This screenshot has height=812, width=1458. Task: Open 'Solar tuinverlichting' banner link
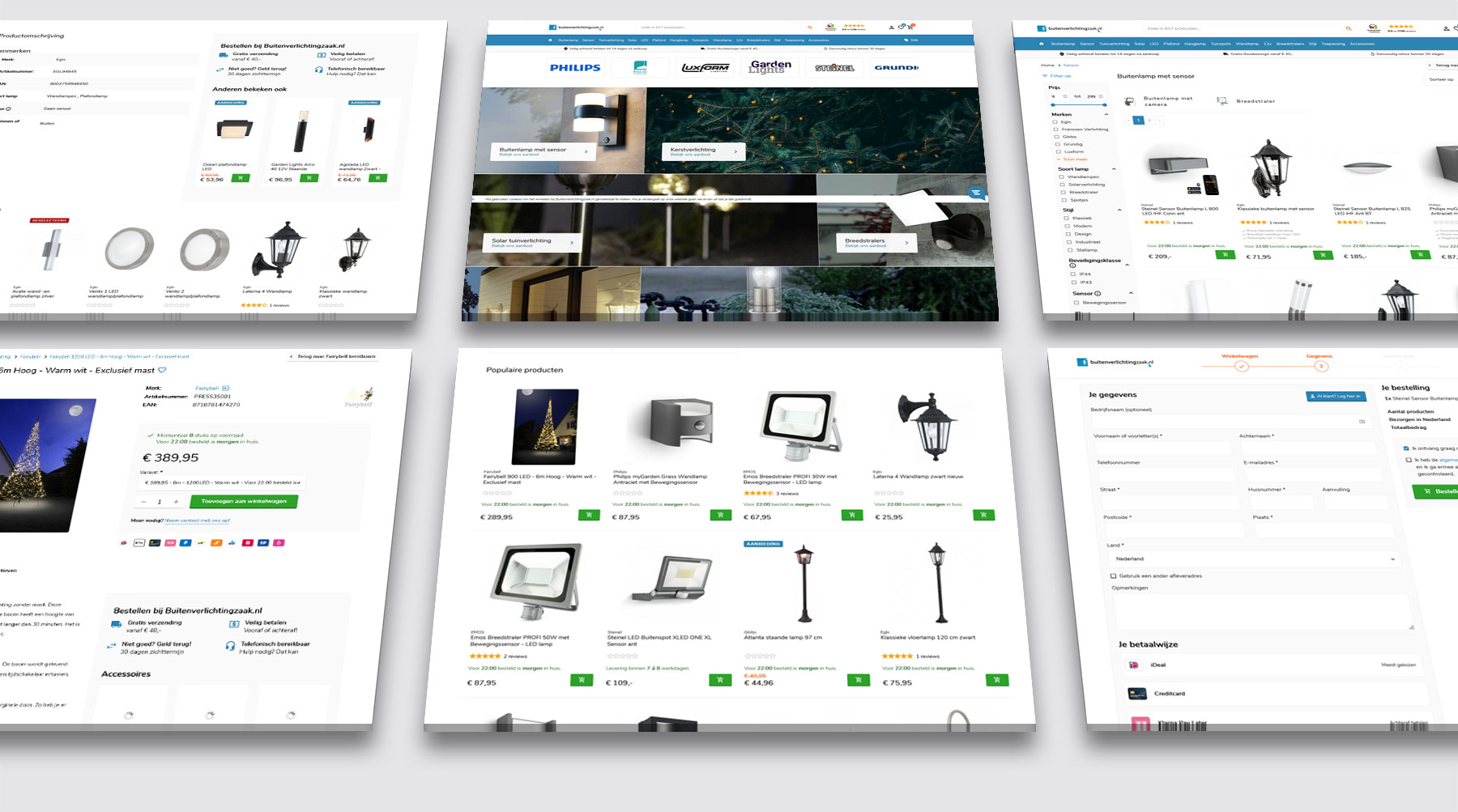(x=533, y=242)
